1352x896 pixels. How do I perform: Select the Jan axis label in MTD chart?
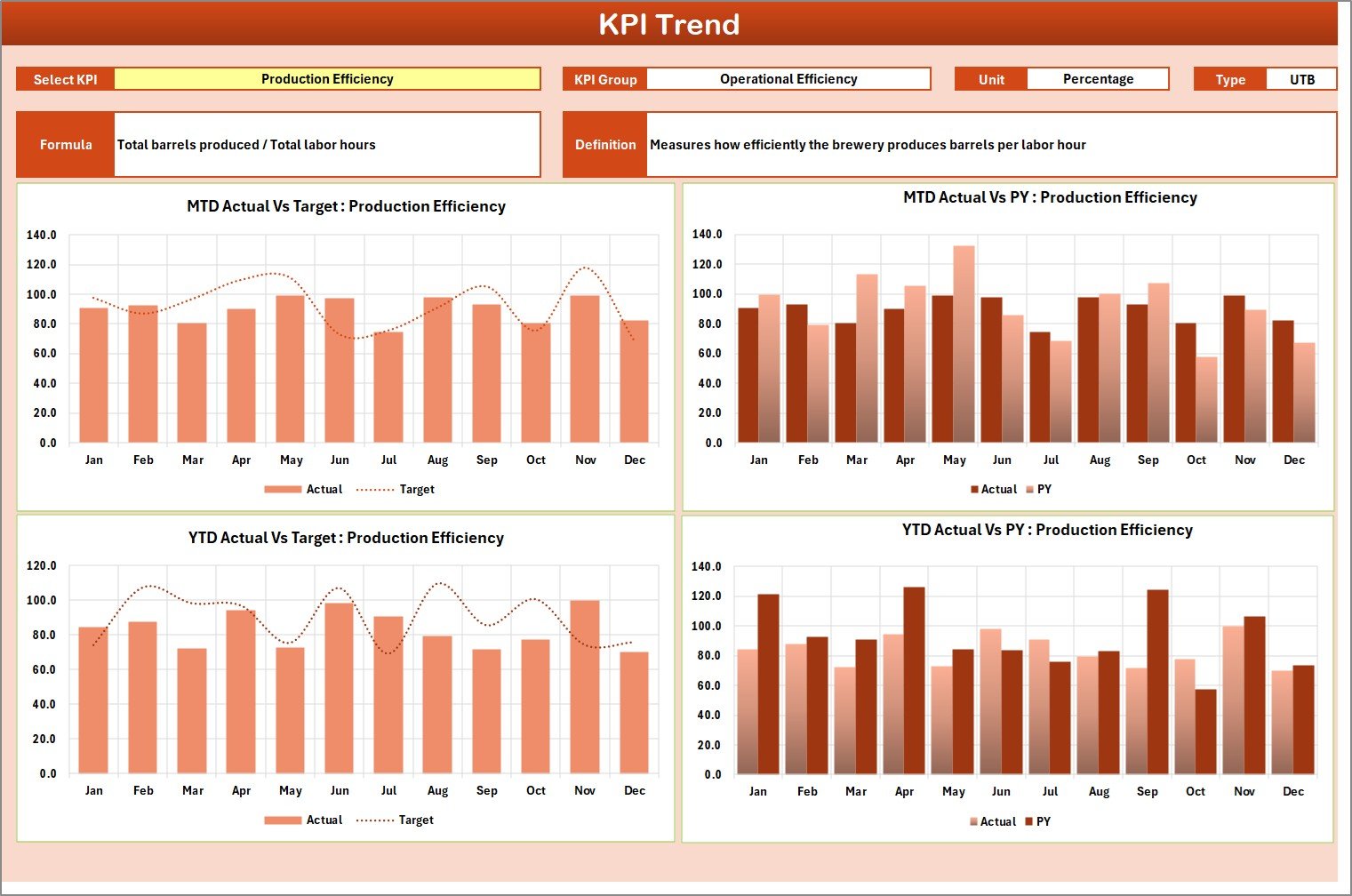point(94,460)
